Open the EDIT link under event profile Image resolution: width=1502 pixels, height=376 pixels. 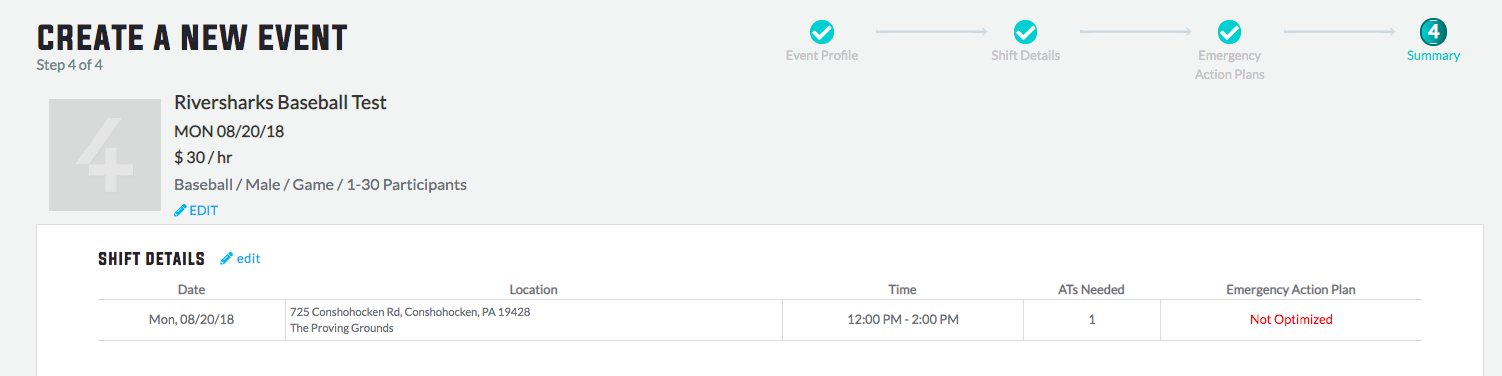coord(203,211)
